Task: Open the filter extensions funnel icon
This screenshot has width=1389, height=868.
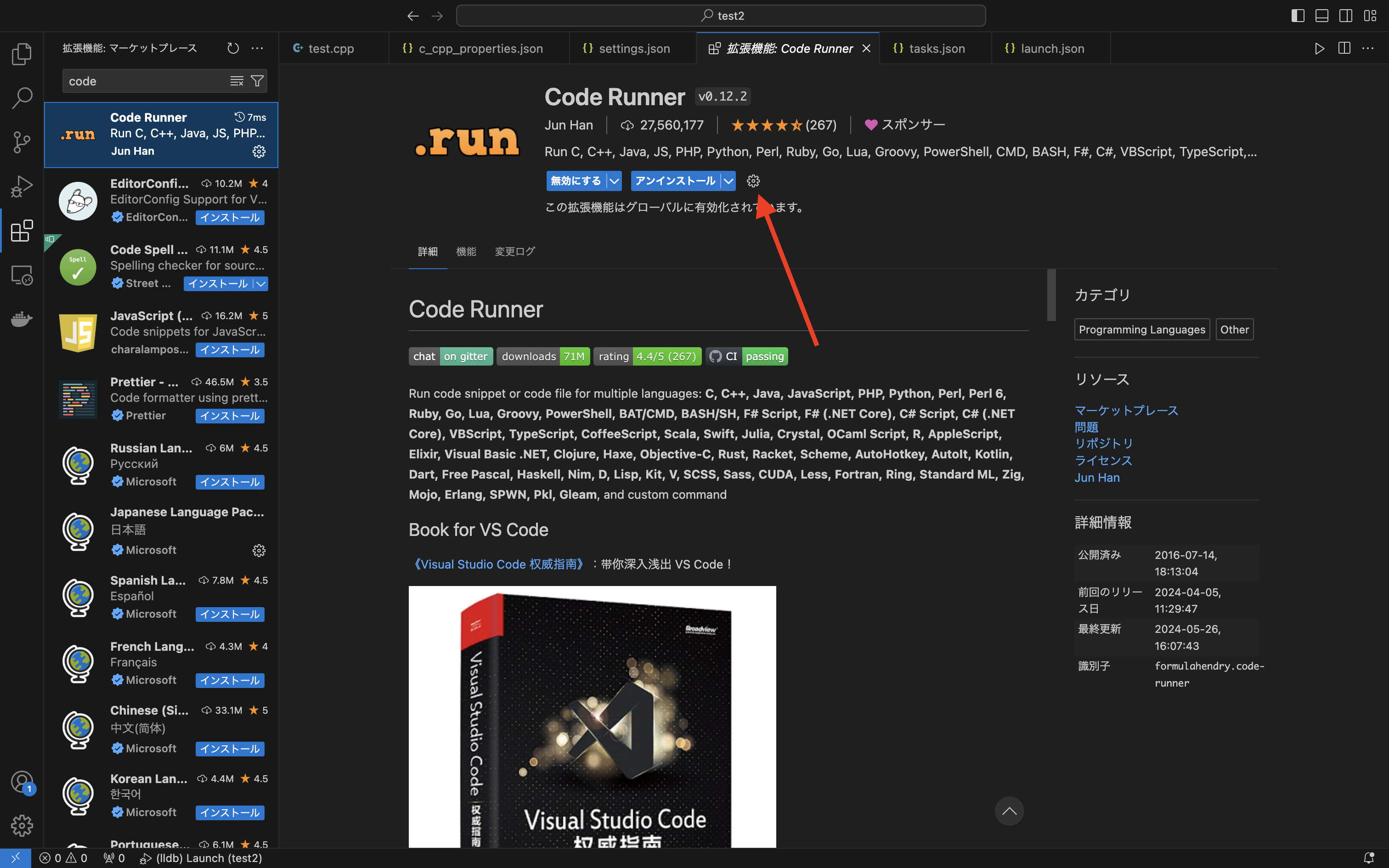Action: pos(258,80)
